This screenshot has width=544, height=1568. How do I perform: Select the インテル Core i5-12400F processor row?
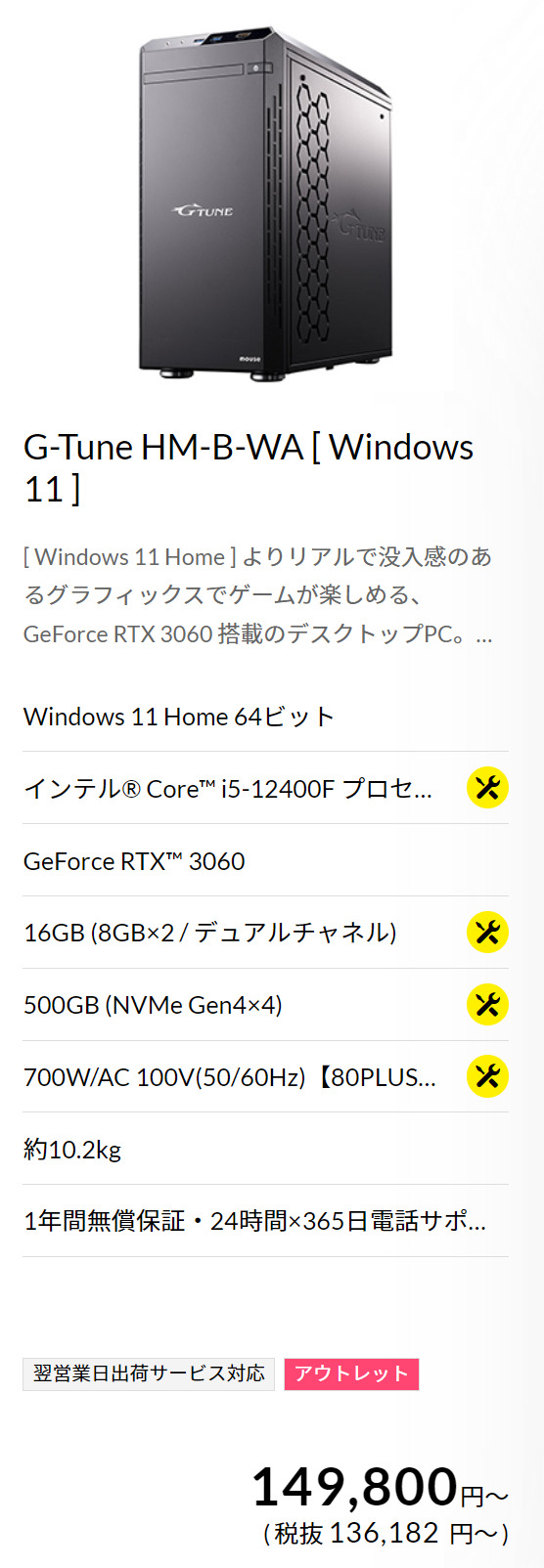pos(265,788)
